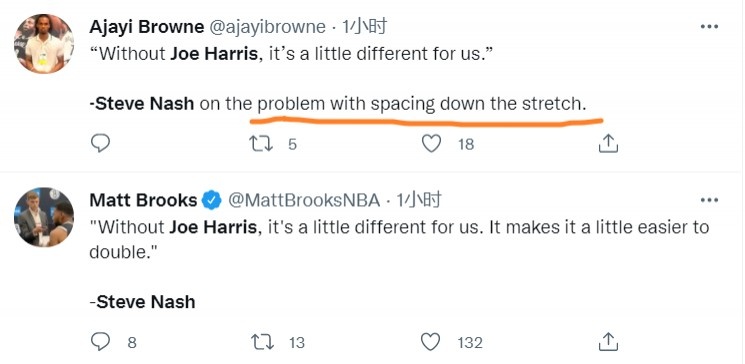Open Matt Brooks' profile picture
The height and width of the screenshot is (364, 745).
(x=44, y=217)
